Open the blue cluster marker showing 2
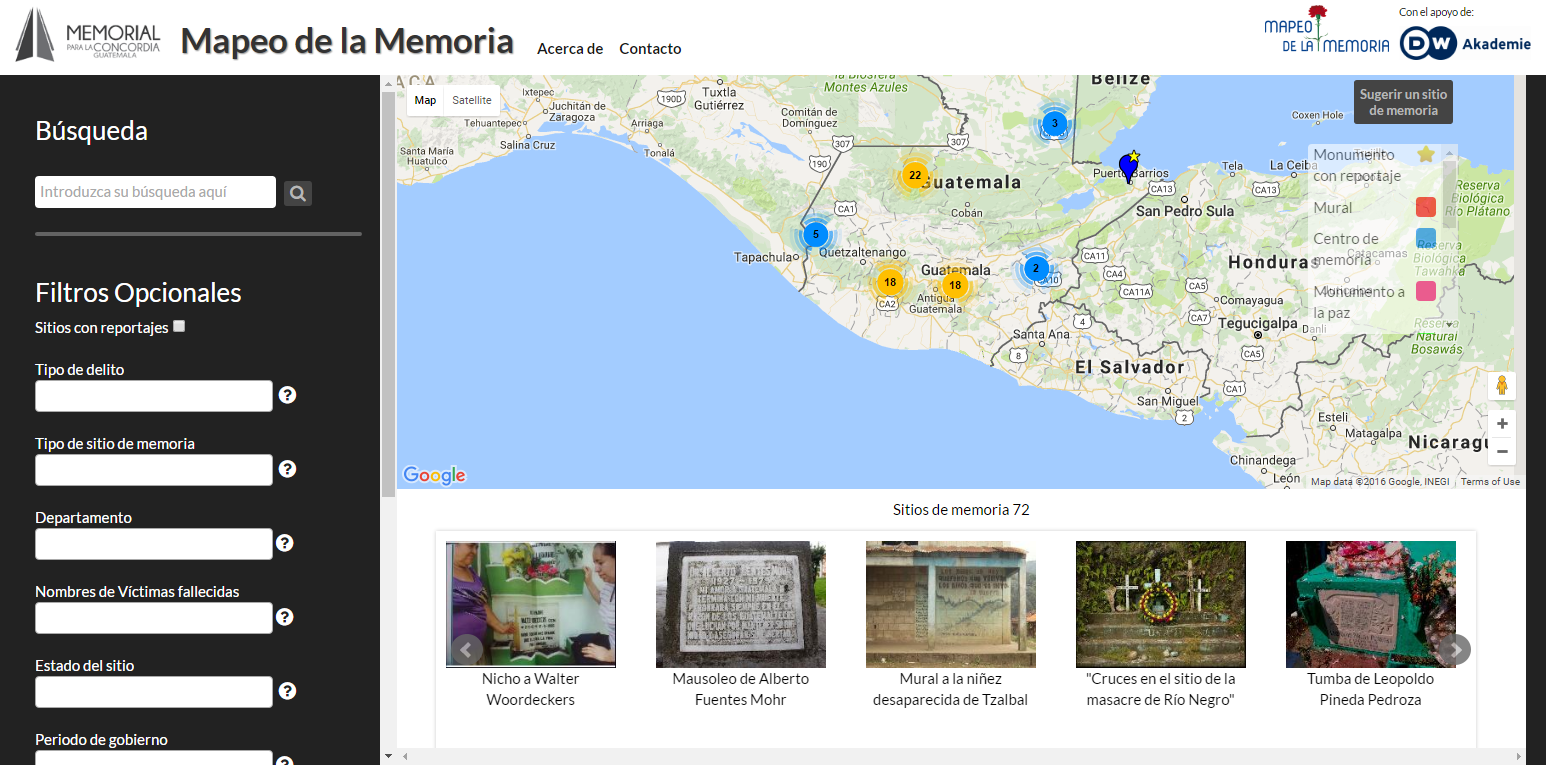 1035,268
